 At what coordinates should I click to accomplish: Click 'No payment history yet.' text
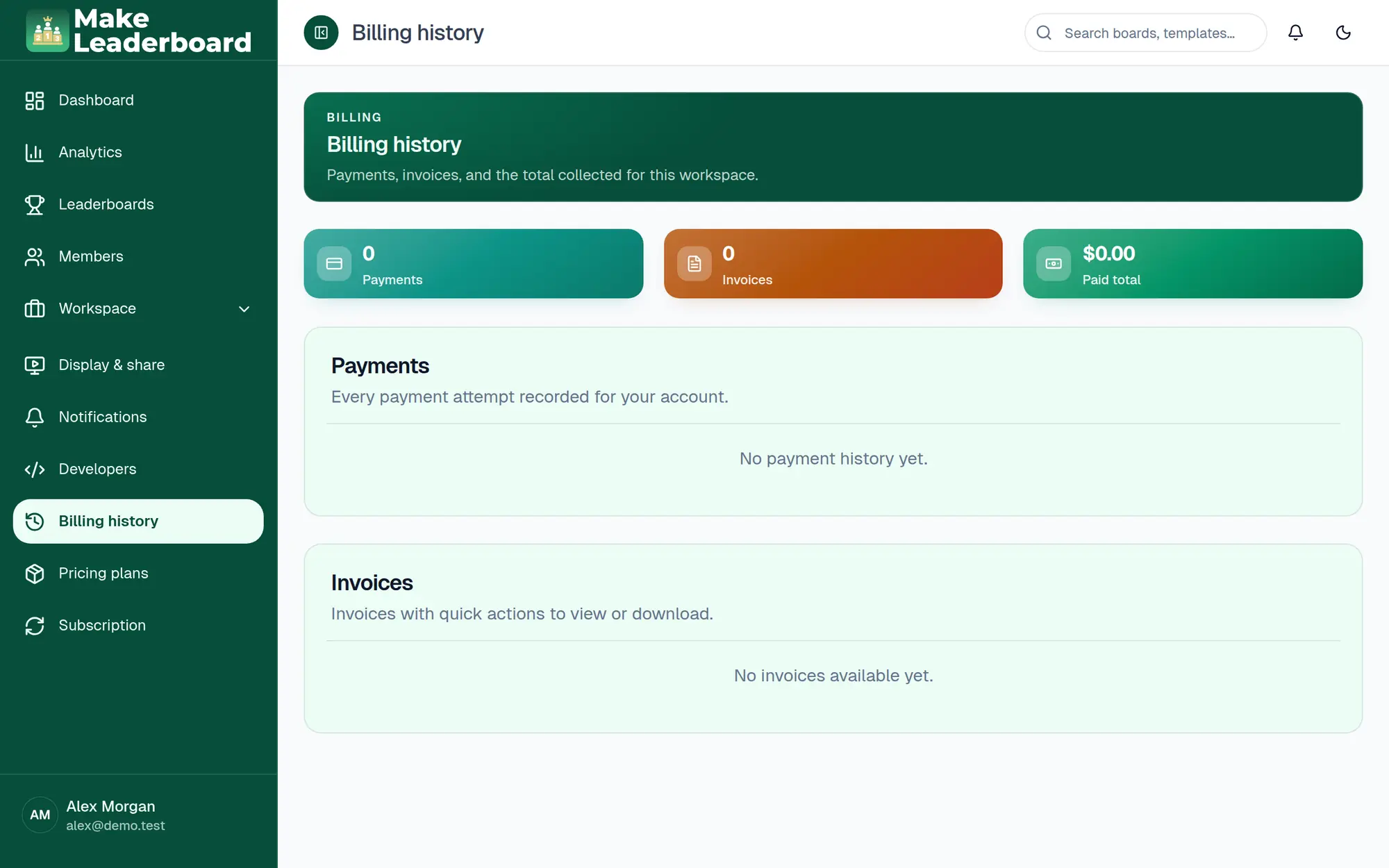[833, 459]
